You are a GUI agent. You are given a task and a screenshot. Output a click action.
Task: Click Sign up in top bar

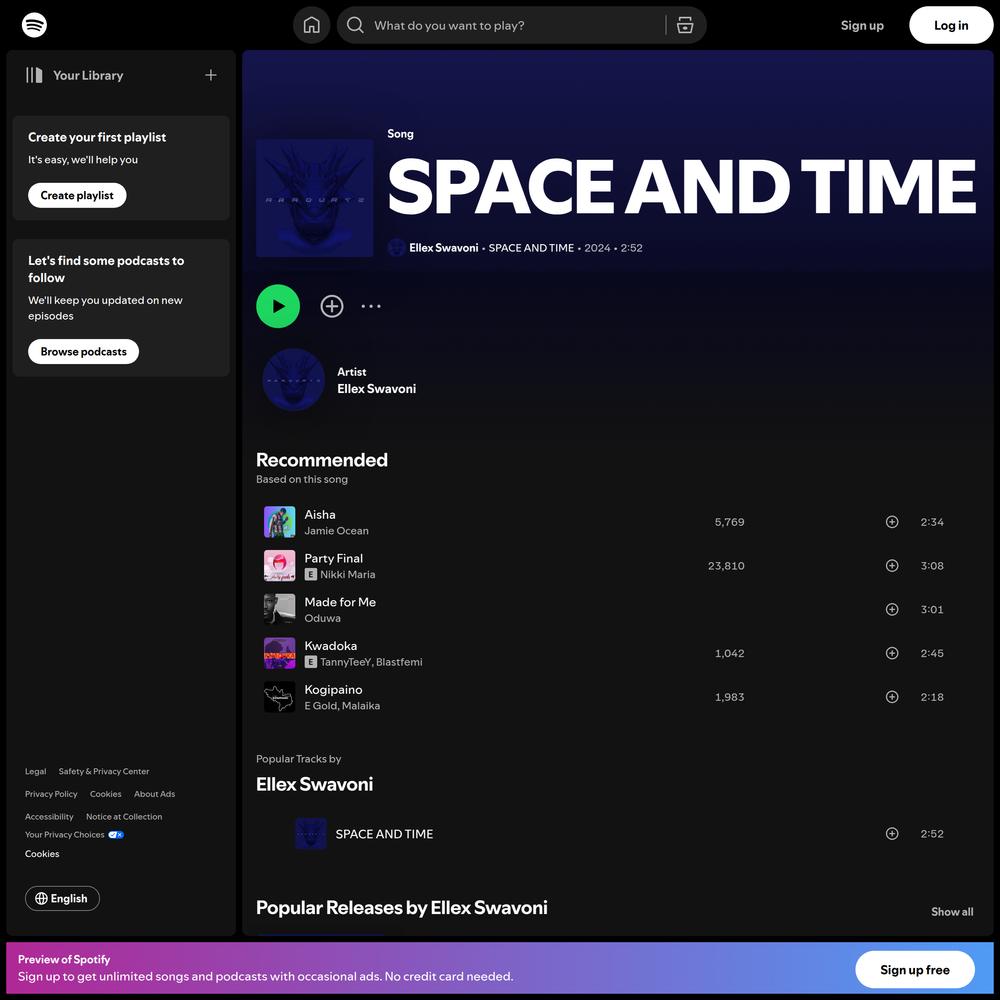coord(862,26)
